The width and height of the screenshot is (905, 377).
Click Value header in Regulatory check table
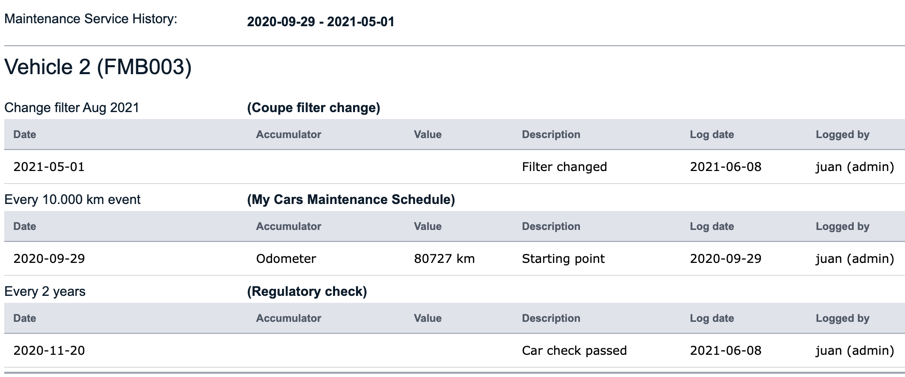(428, 318)
